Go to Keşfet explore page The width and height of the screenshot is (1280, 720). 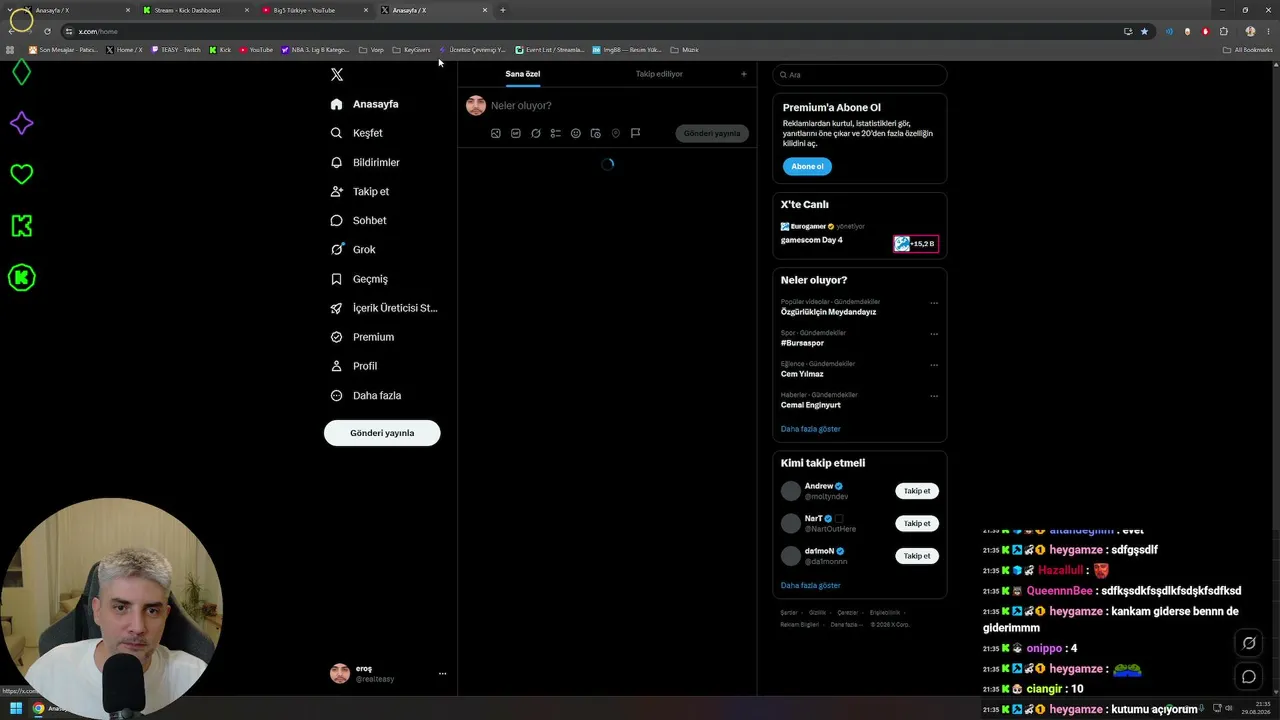[x=357, y=133]
